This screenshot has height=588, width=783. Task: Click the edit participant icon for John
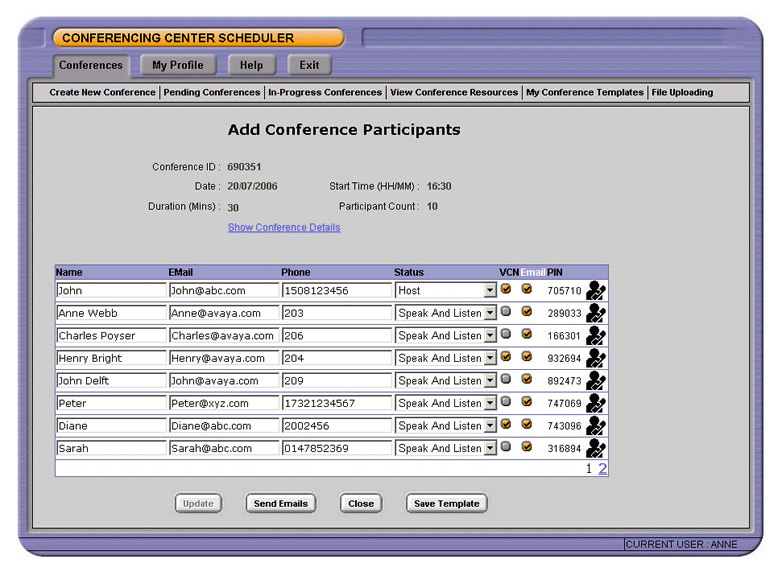pyautogui.click(x=596, y=291)
